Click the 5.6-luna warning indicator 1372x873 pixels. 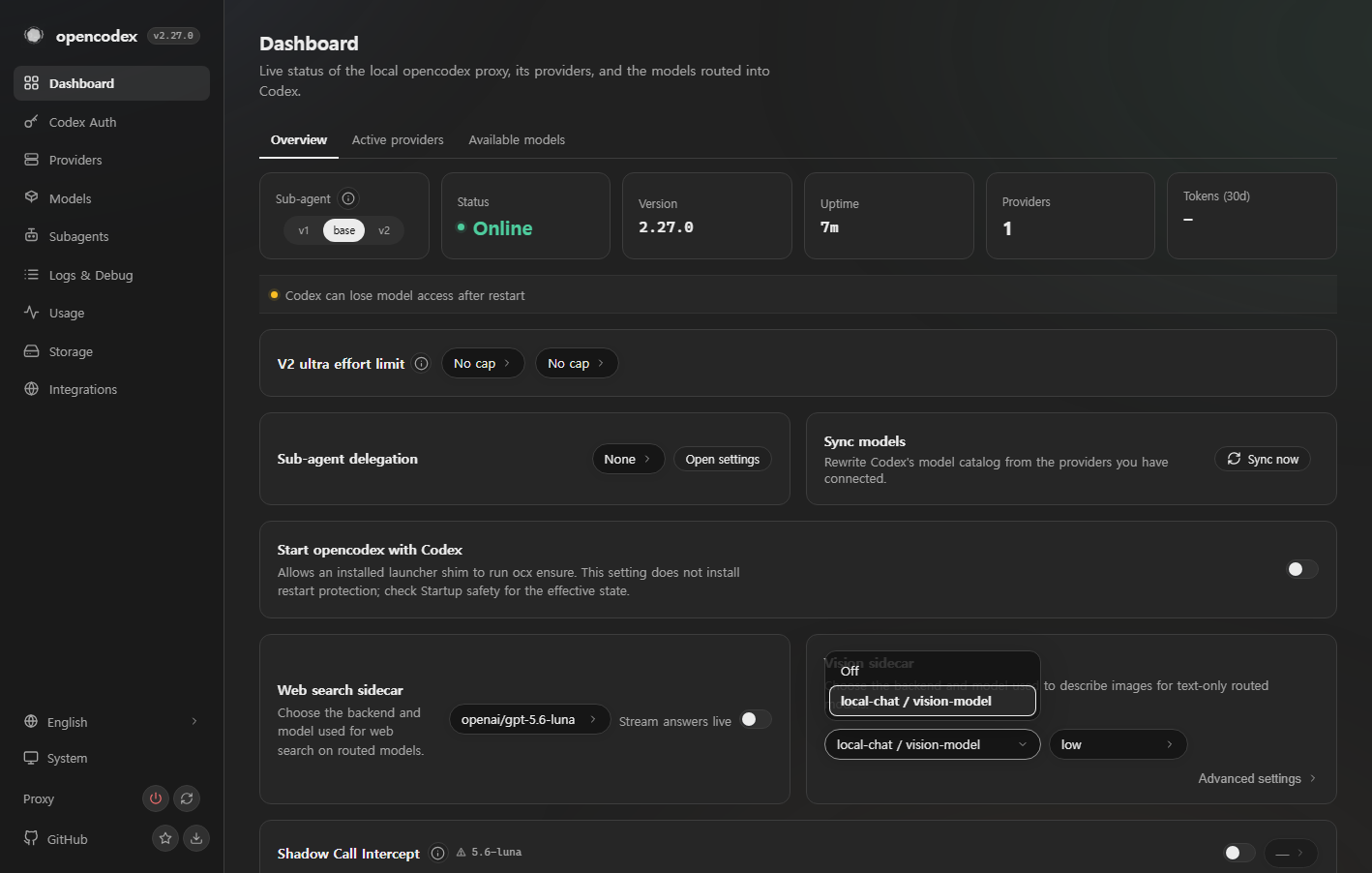click(x=489, y=853)
